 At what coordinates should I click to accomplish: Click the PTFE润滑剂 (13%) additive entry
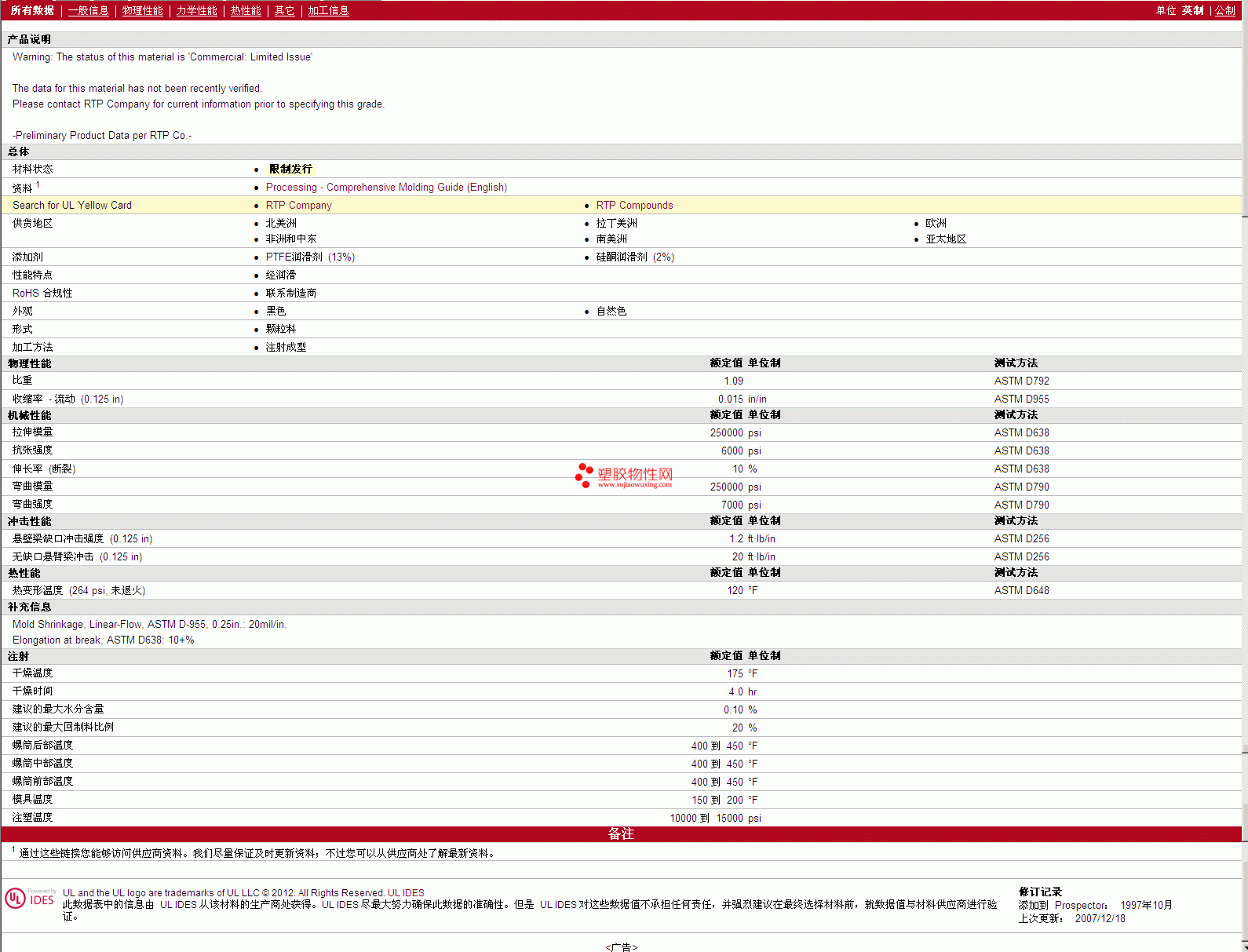pos(310,257)
